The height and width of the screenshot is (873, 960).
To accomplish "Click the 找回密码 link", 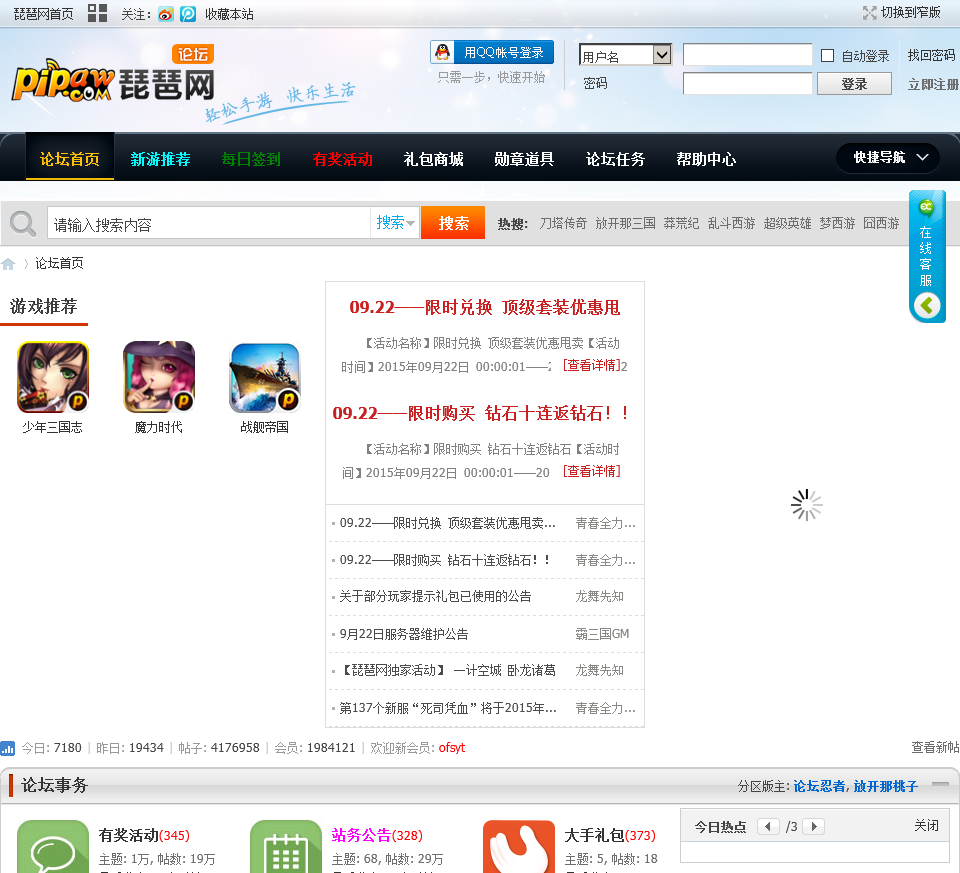I will point(931,56).
